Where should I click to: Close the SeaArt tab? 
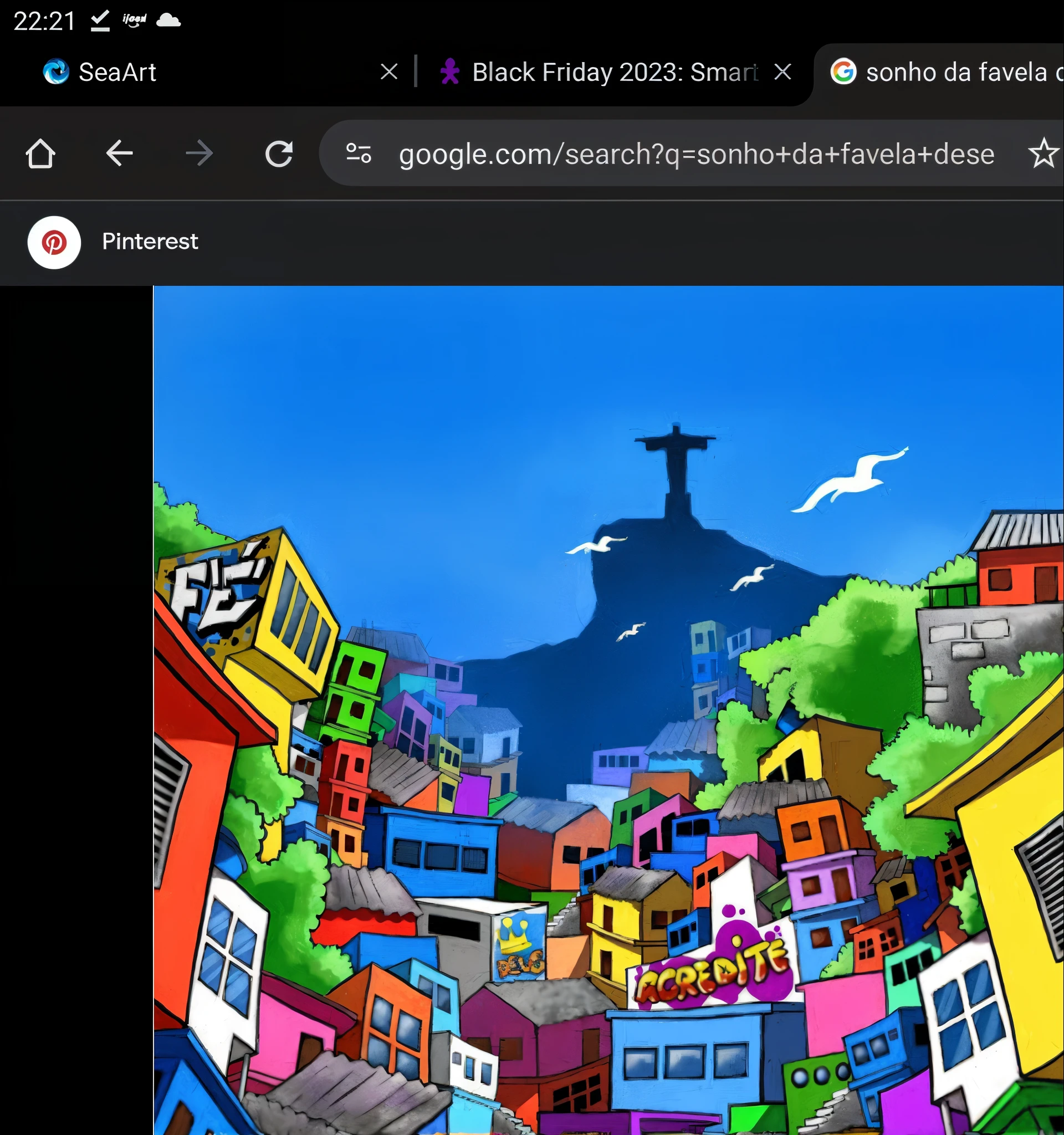[x=389, y=72]
